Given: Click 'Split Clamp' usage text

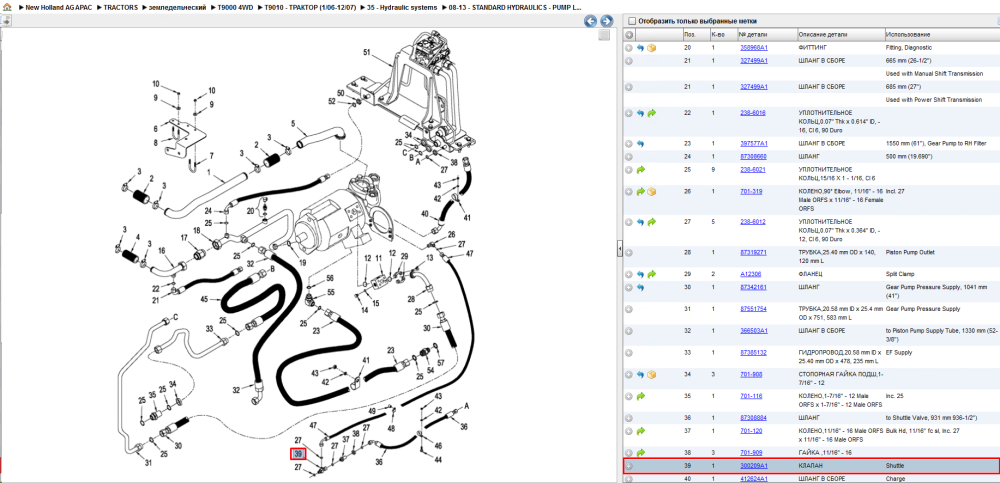Looking at the screenshot, I should 900,274.
